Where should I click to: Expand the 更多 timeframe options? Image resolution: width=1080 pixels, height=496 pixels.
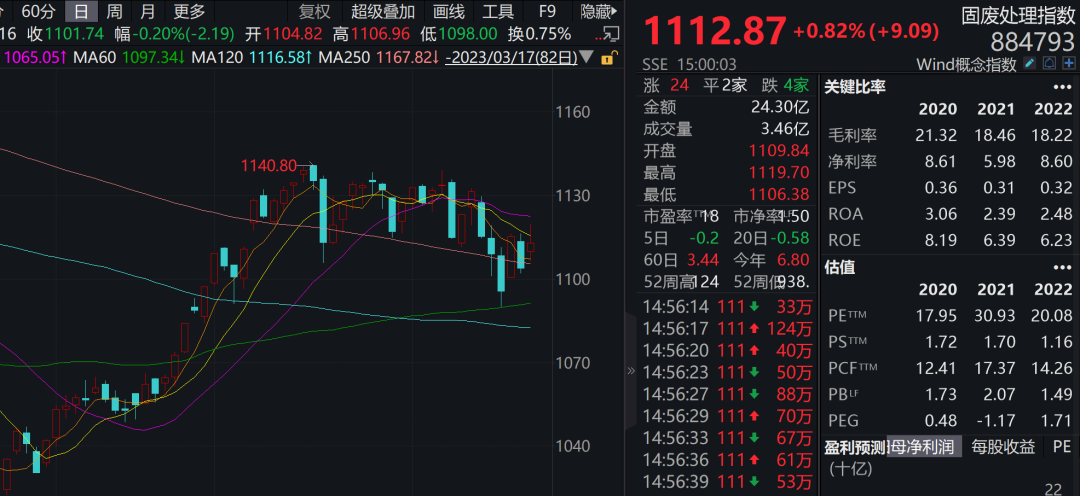pyautogui.click(x=189, y=12)
